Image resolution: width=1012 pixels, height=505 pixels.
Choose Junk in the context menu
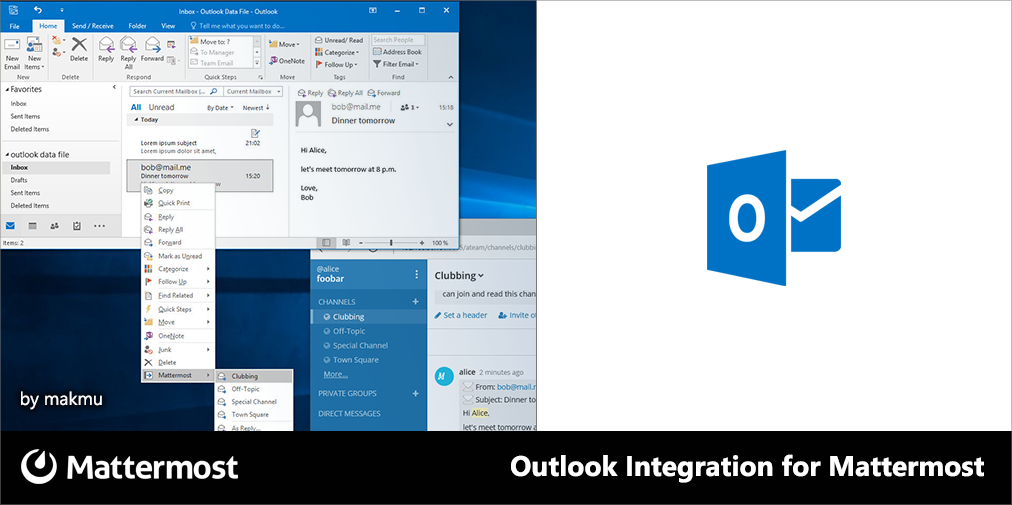(x=177, y=349)
